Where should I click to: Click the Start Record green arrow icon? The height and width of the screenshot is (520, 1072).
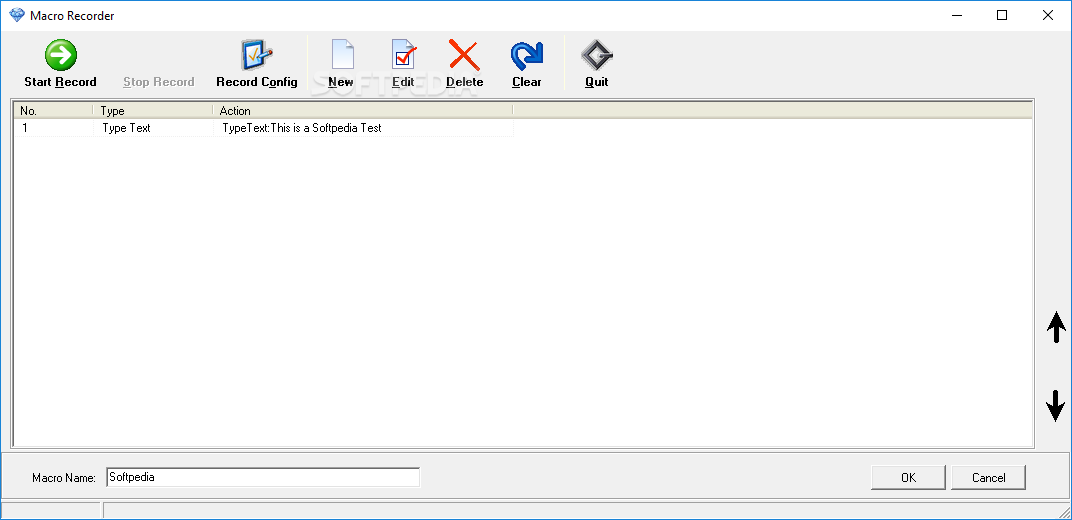point(61,55)
